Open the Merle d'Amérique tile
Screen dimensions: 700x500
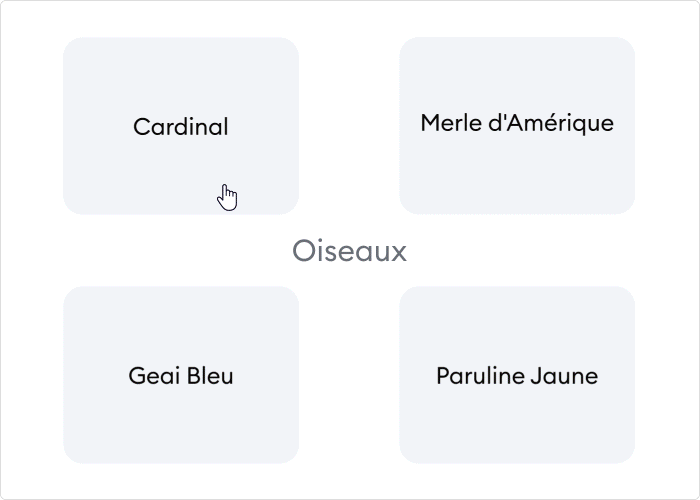(x=517, y=126)
